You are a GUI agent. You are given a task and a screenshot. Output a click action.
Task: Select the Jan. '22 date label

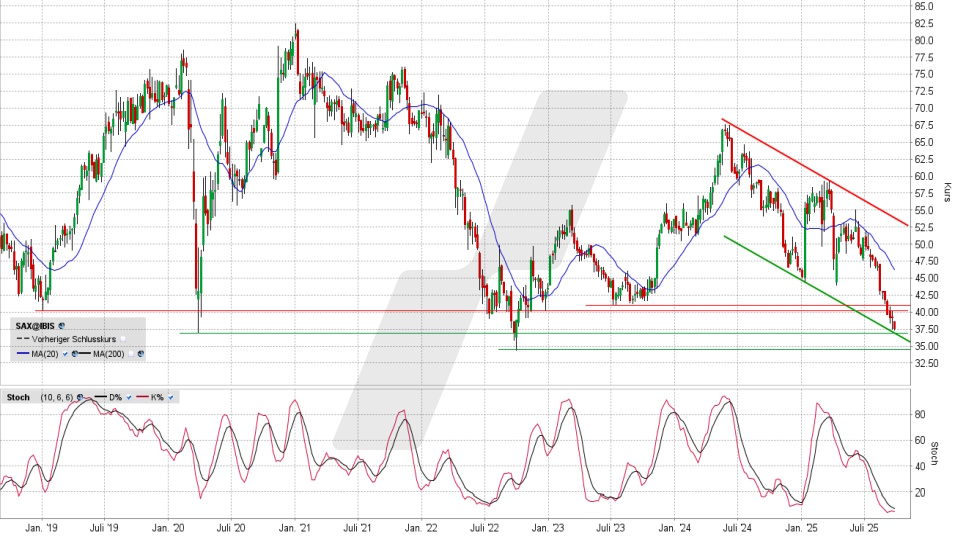[422, 528]
